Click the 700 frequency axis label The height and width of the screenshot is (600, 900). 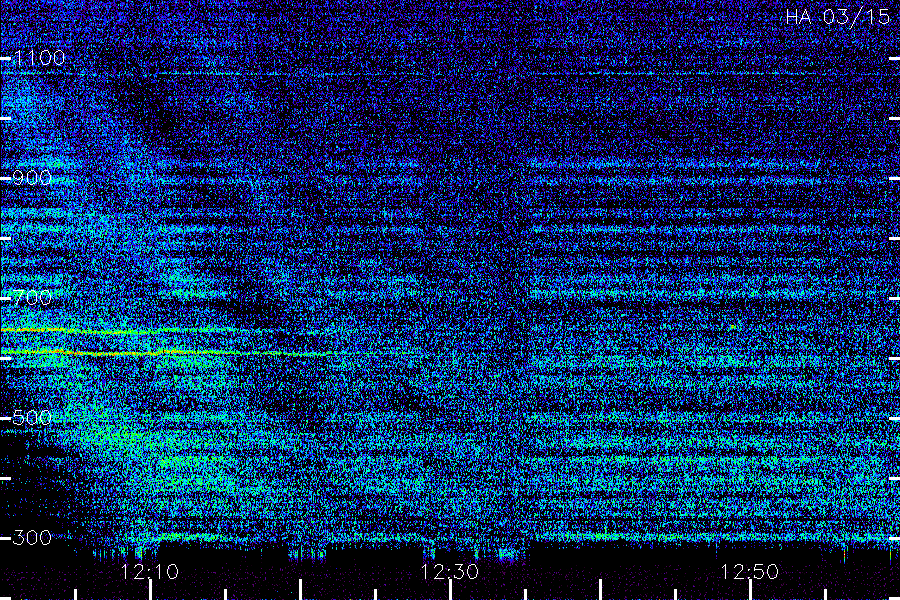point(32,298)
